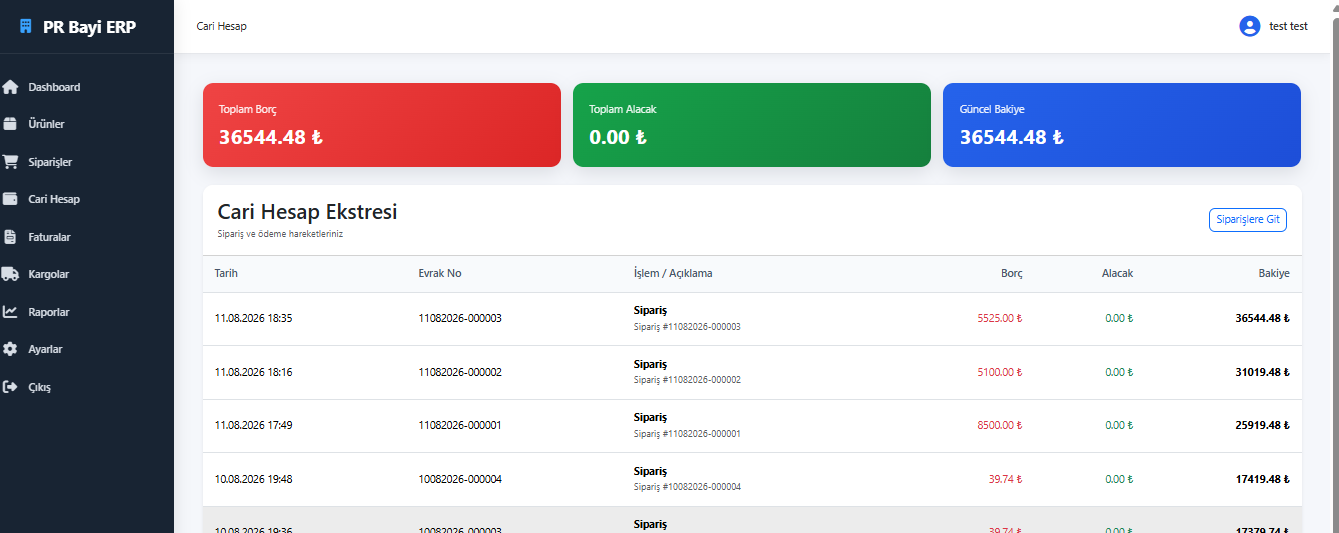Click the Siparişler shopping cart icon
1339x533 pixels.
[10, 162]
